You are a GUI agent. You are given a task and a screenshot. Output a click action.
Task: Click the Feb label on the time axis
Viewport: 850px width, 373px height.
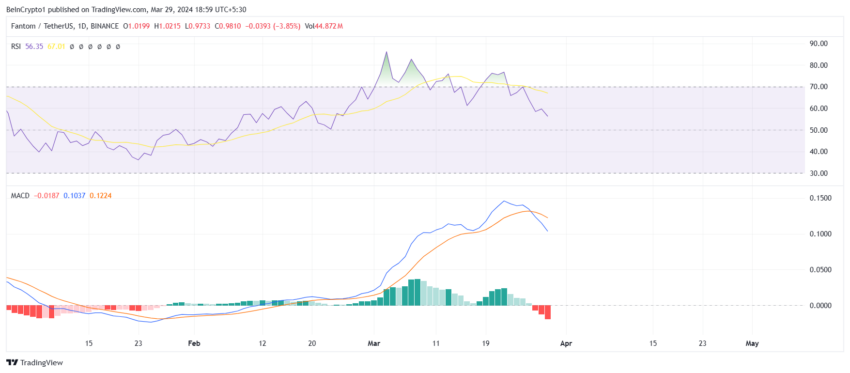tap(194, 344)
